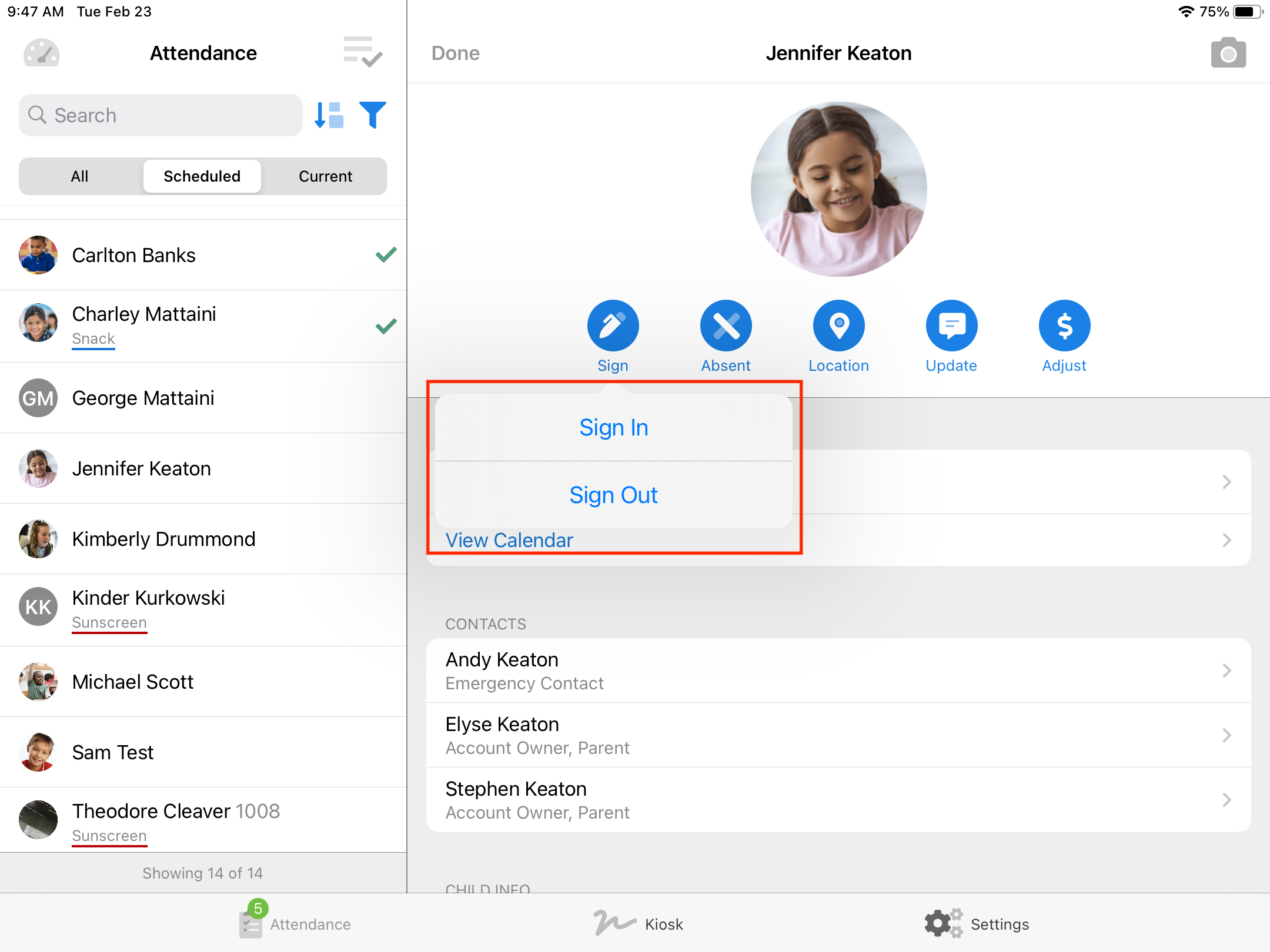Click Carlton Banks' avatar photo
1270x952 pixels.
point(38,255)
